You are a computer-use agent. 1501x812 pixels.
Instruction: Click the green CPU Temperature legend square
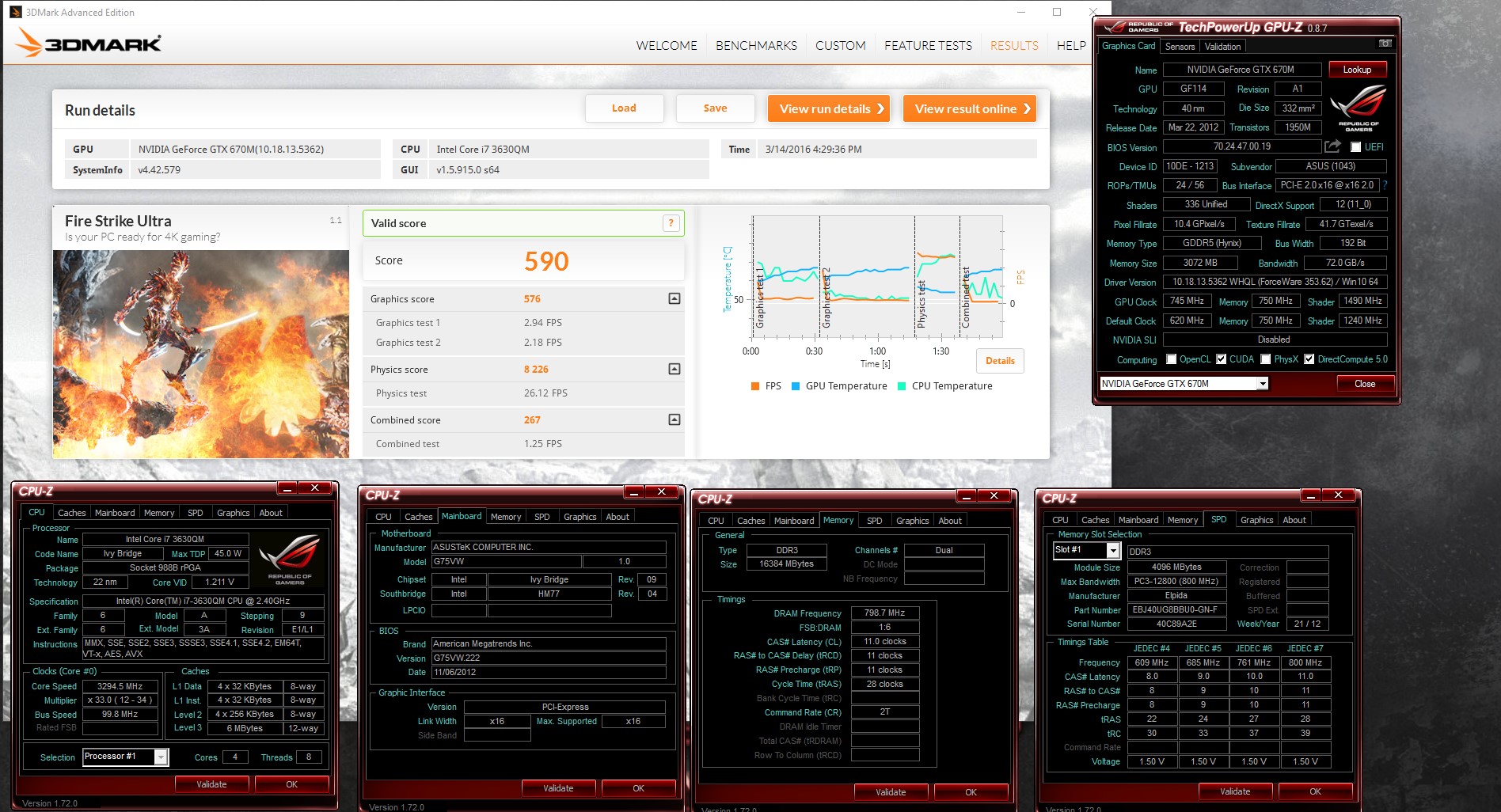902,386
